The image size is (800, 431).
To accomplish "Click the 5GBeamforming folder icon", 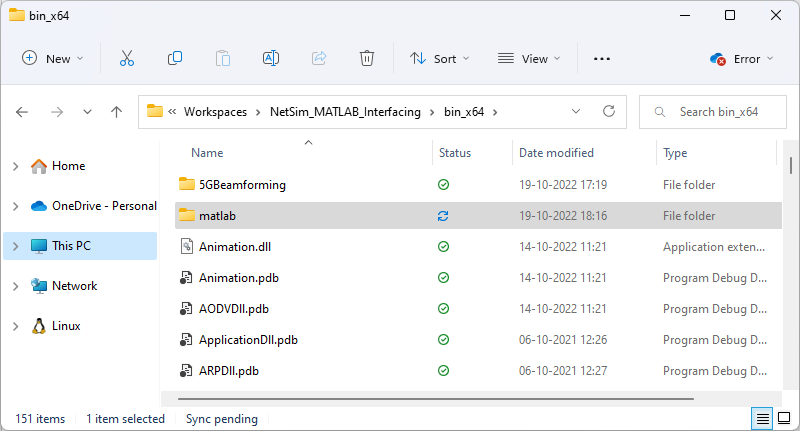I will point(187,184).
